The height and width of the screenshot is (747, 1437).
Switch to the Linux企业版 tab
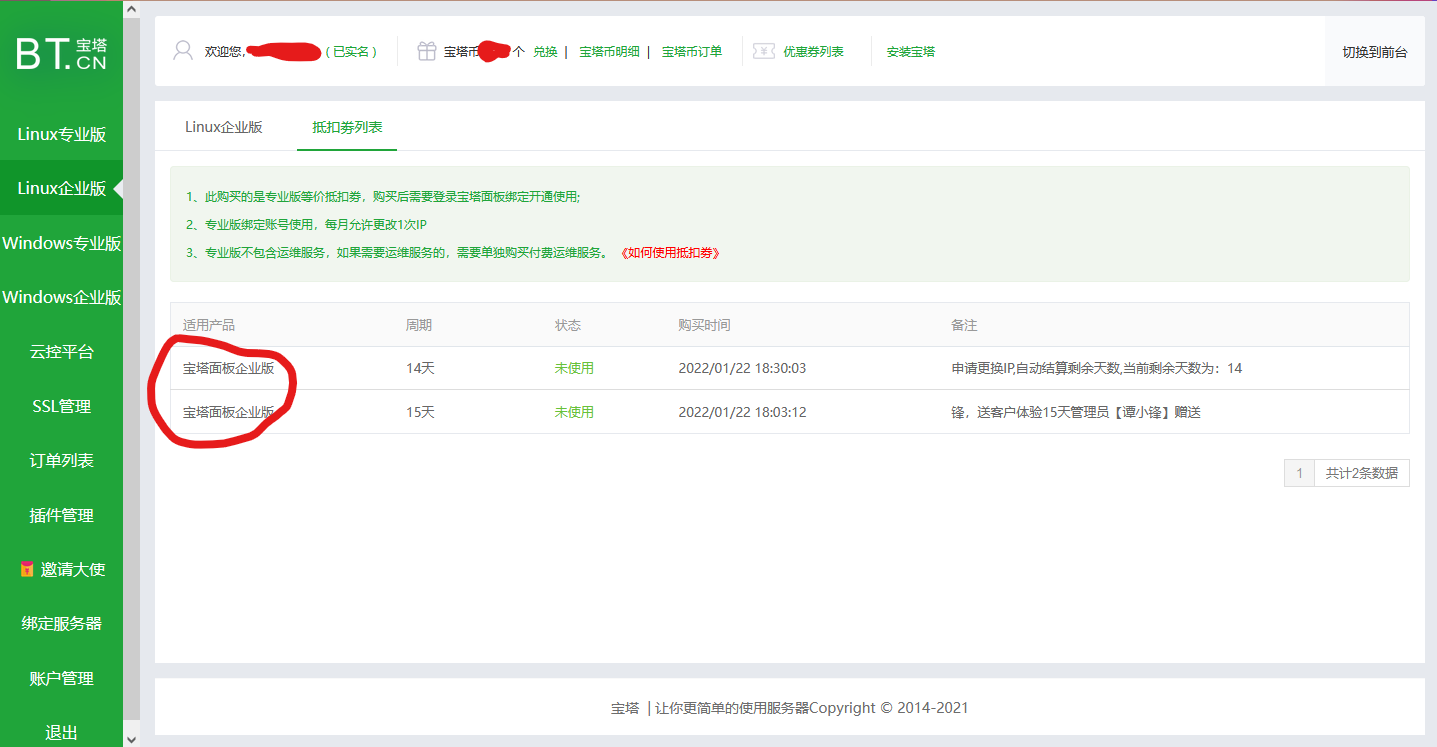[x=224, y=127]
